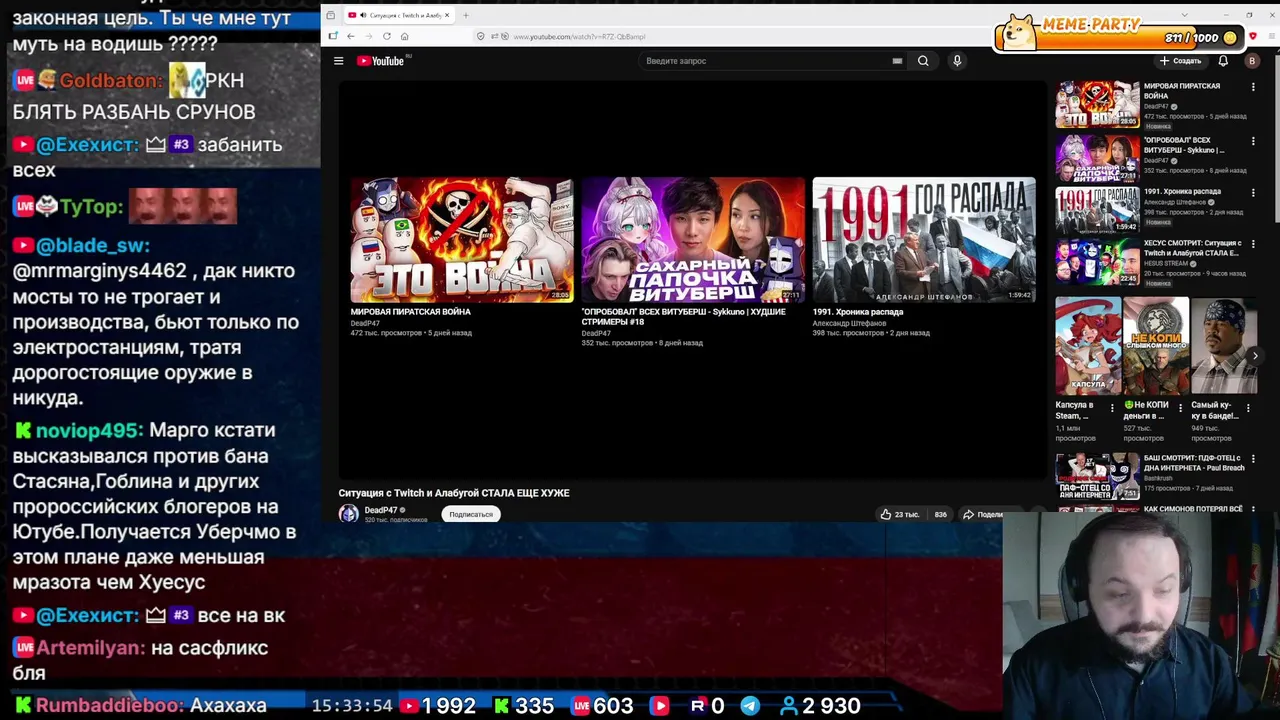Open sidebar thumbnail of 1991. Хроника распада
Viewport: 1280px width, 720px height.
click(1097, 210)
